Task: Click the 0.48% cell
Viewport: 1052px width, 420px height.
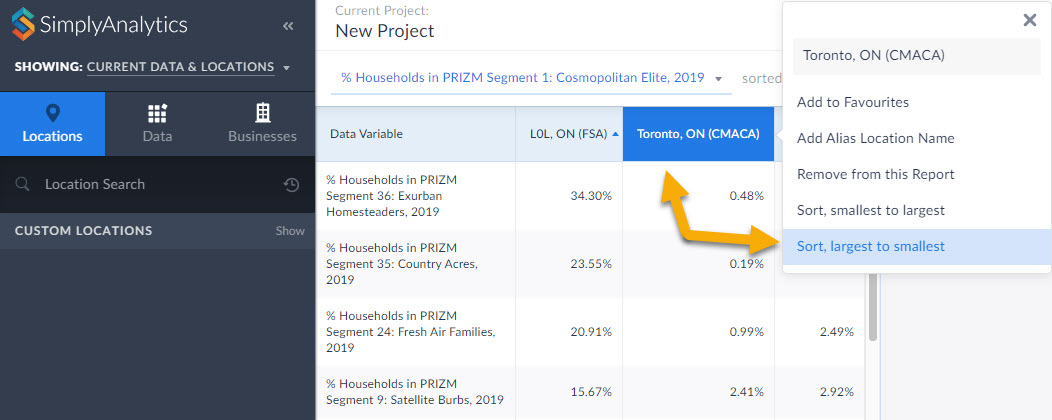Action: pyautogui.click(x=747, y=196)
